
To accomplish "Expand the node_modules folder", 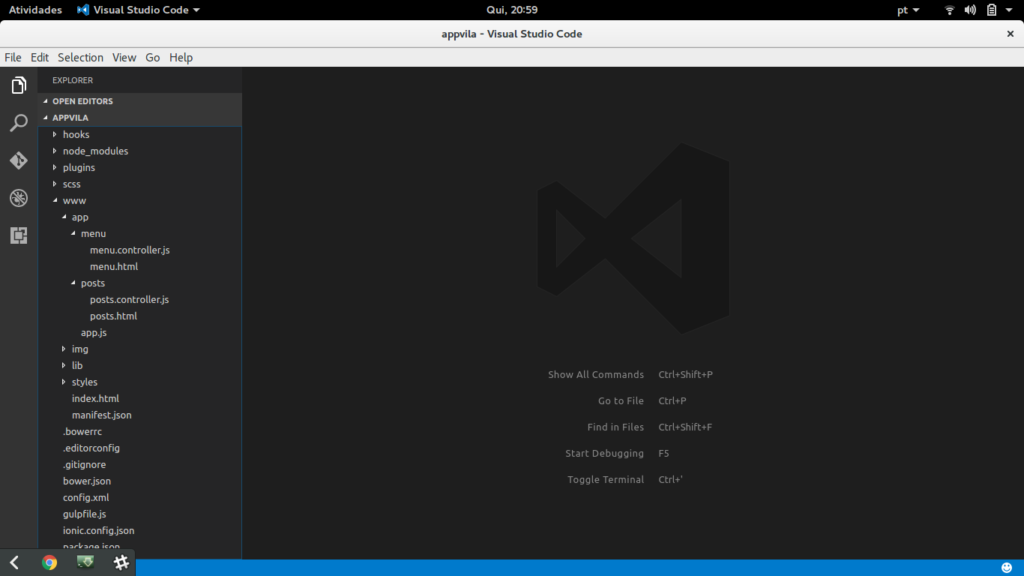I will [95, 151].
